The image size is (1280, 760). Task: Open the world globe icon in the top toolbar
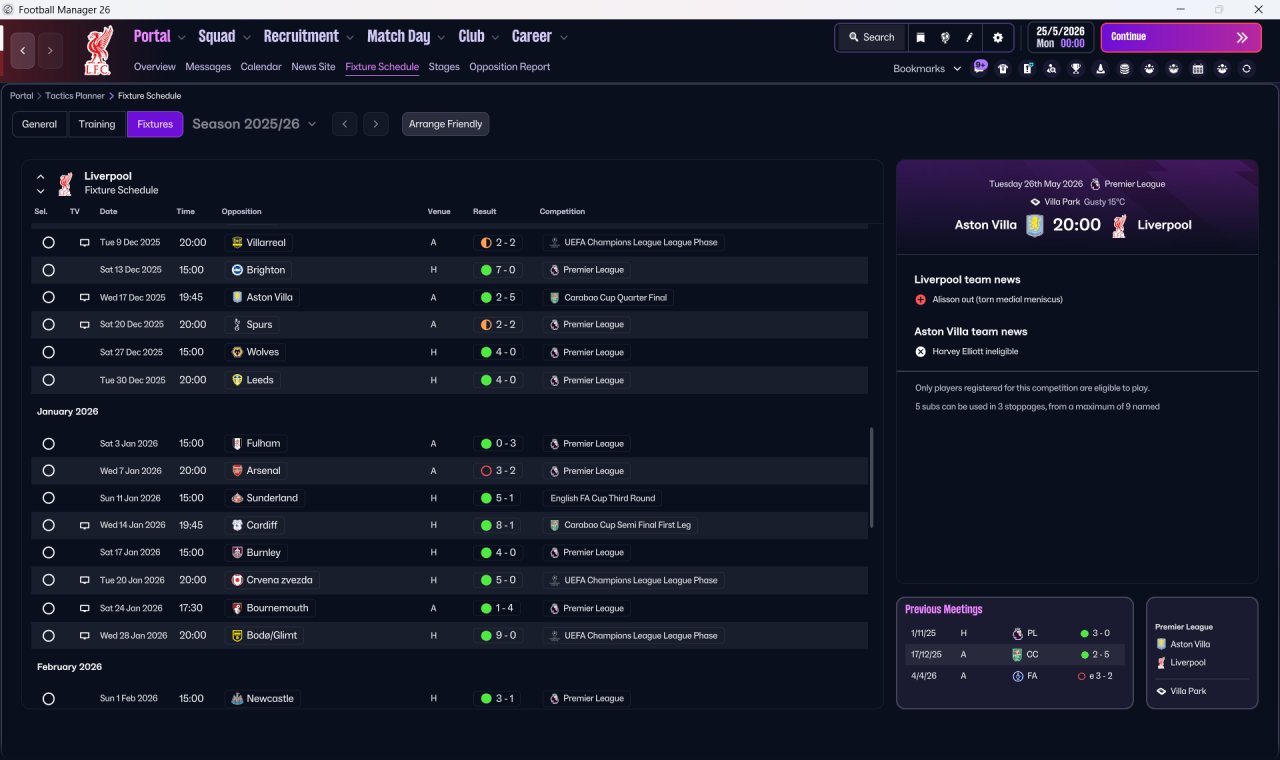coord(945,38)
